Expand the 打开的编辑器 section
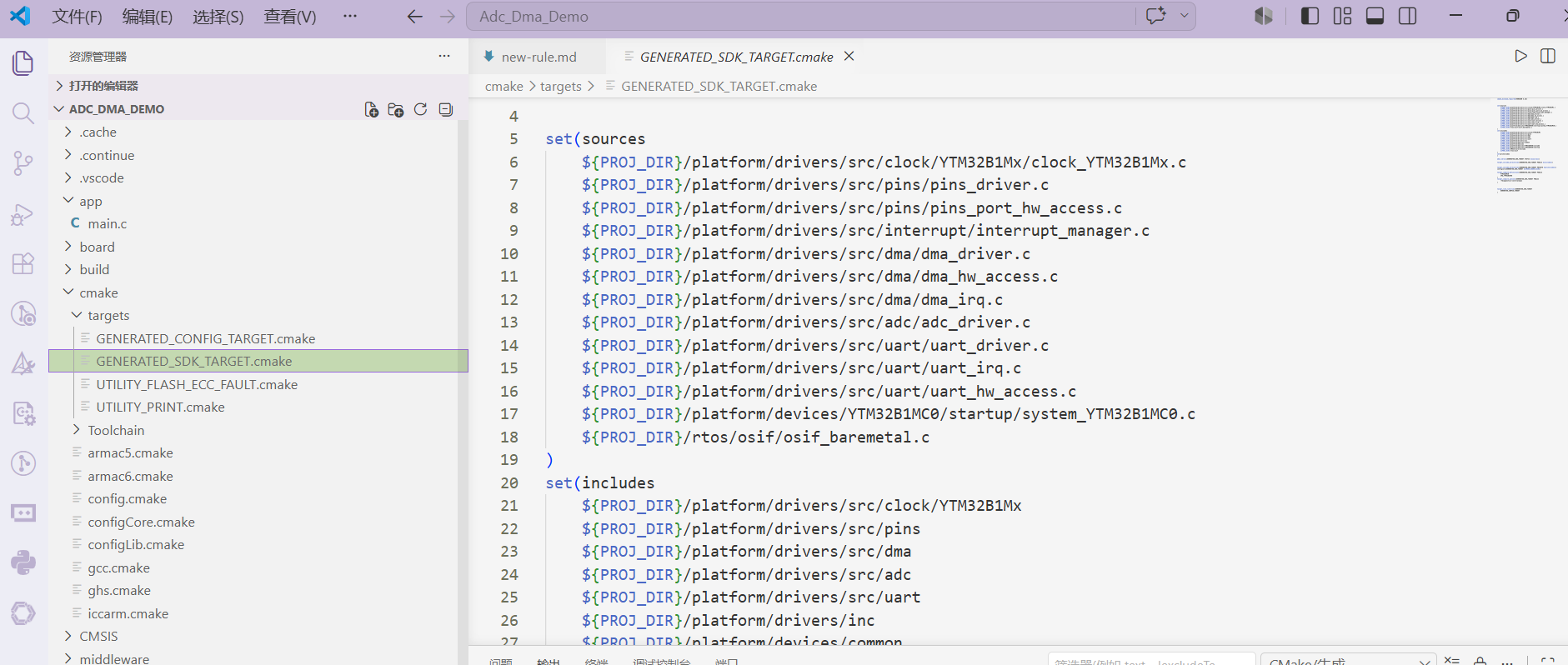The width and height of the screenshot is (1568, 665). point(258,86)
